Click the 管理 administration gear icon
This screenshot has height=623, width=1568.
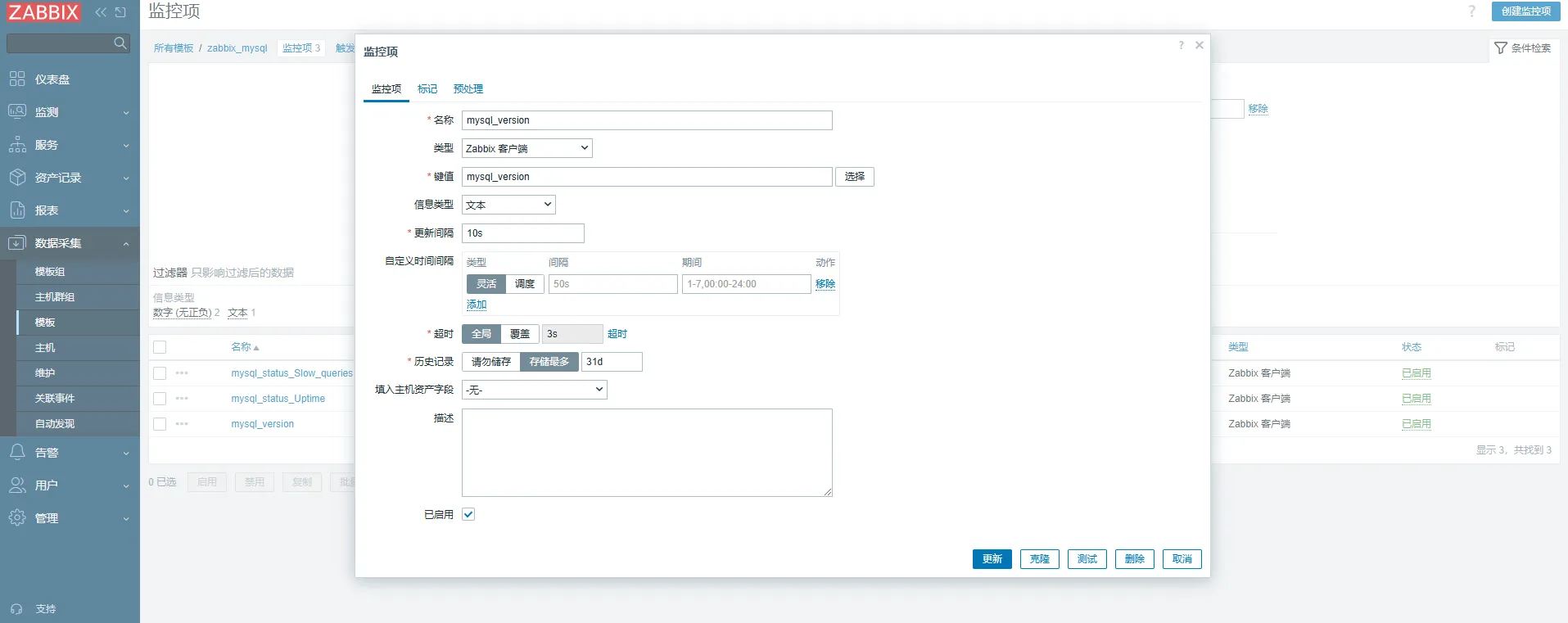pyautogui.click(x=17, y=517)
